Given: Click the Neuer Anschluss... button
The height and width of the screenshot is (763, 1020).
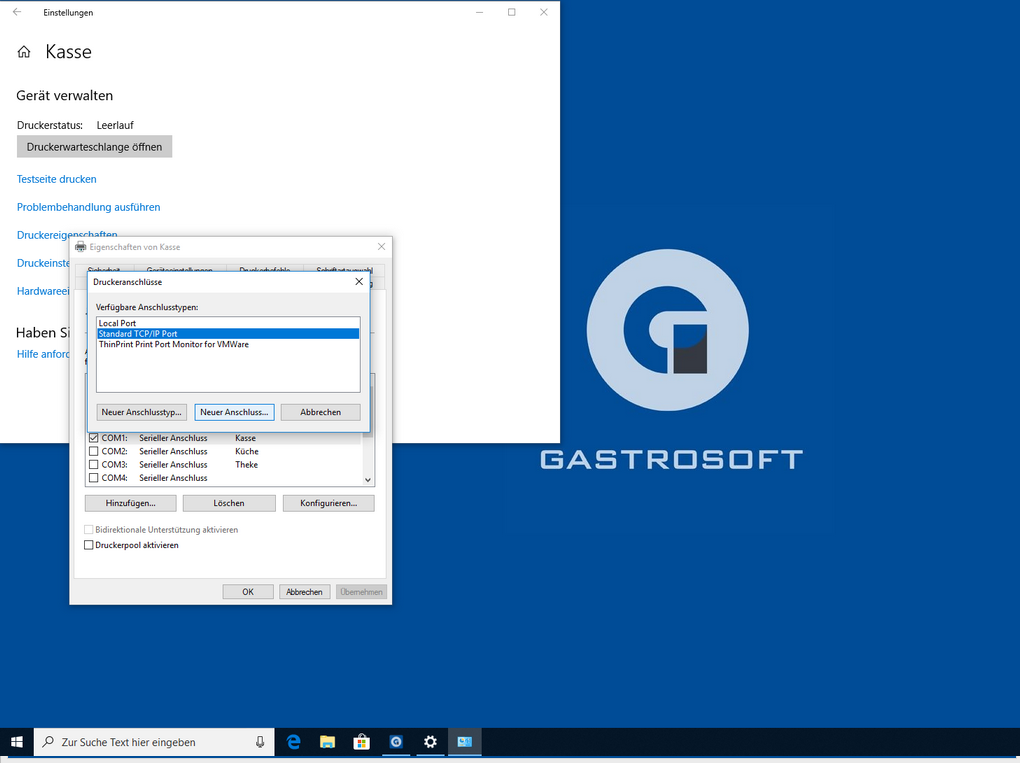Looking at the screenshot, I should point(234,412).
